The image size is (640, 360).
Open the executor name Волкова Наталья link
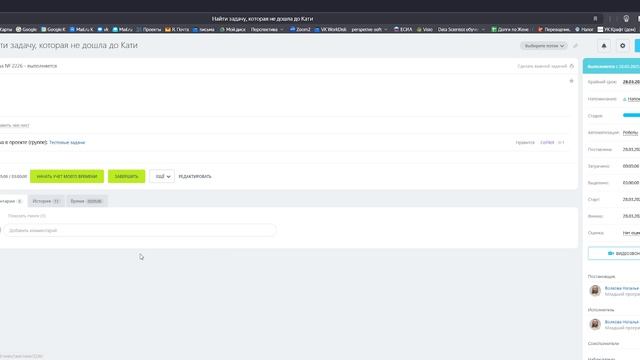coord(622,322)
